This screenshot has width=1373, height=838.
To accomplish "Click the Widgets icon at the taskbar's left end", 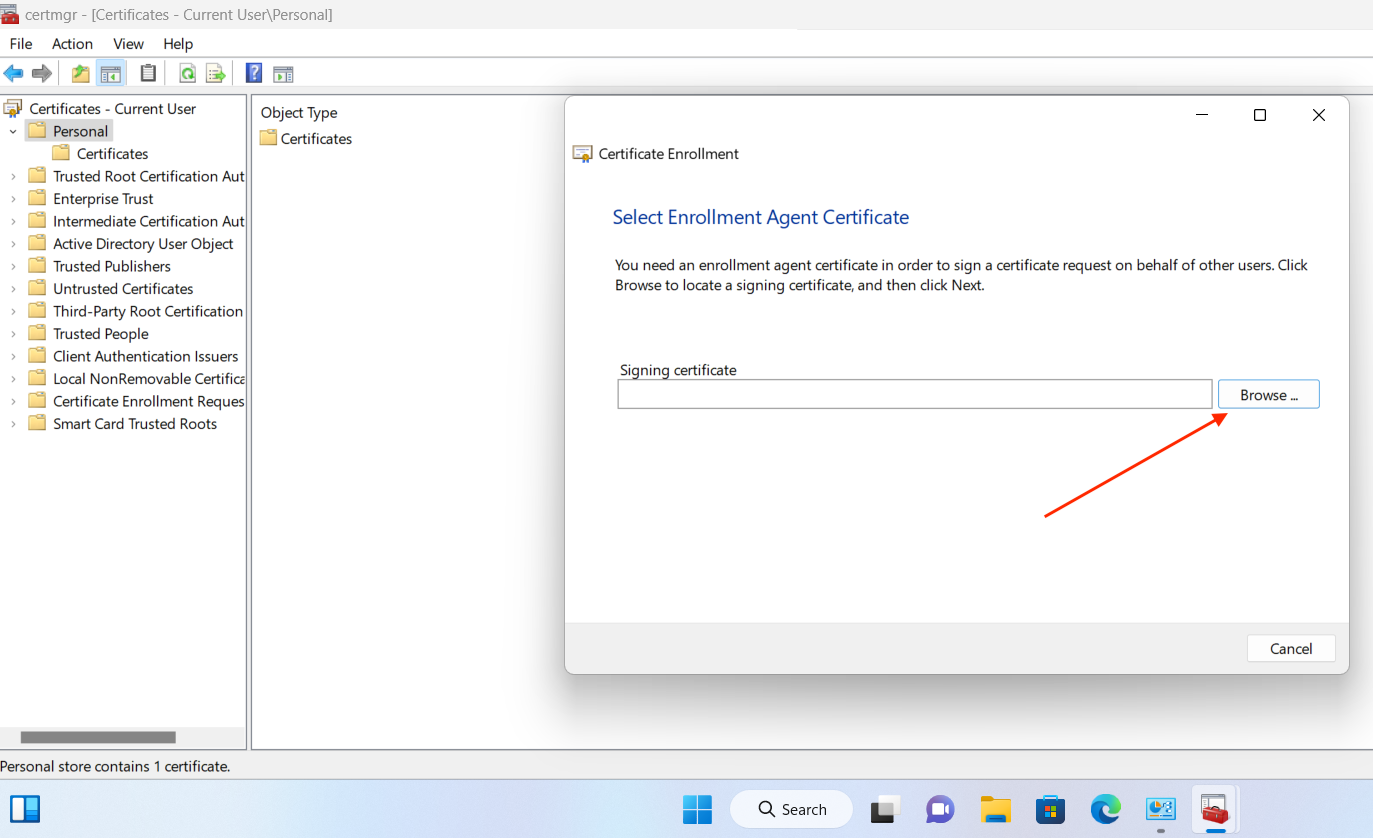I will 25,809.
